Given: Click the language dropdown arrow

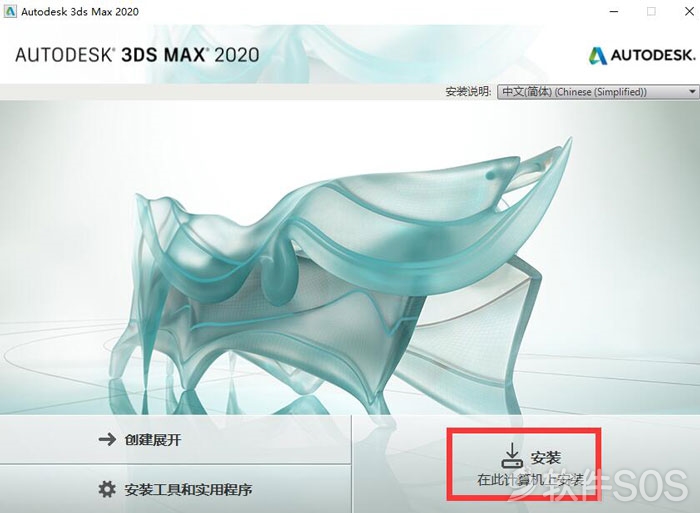Looking at the screenshot, I should coord(692,92).
